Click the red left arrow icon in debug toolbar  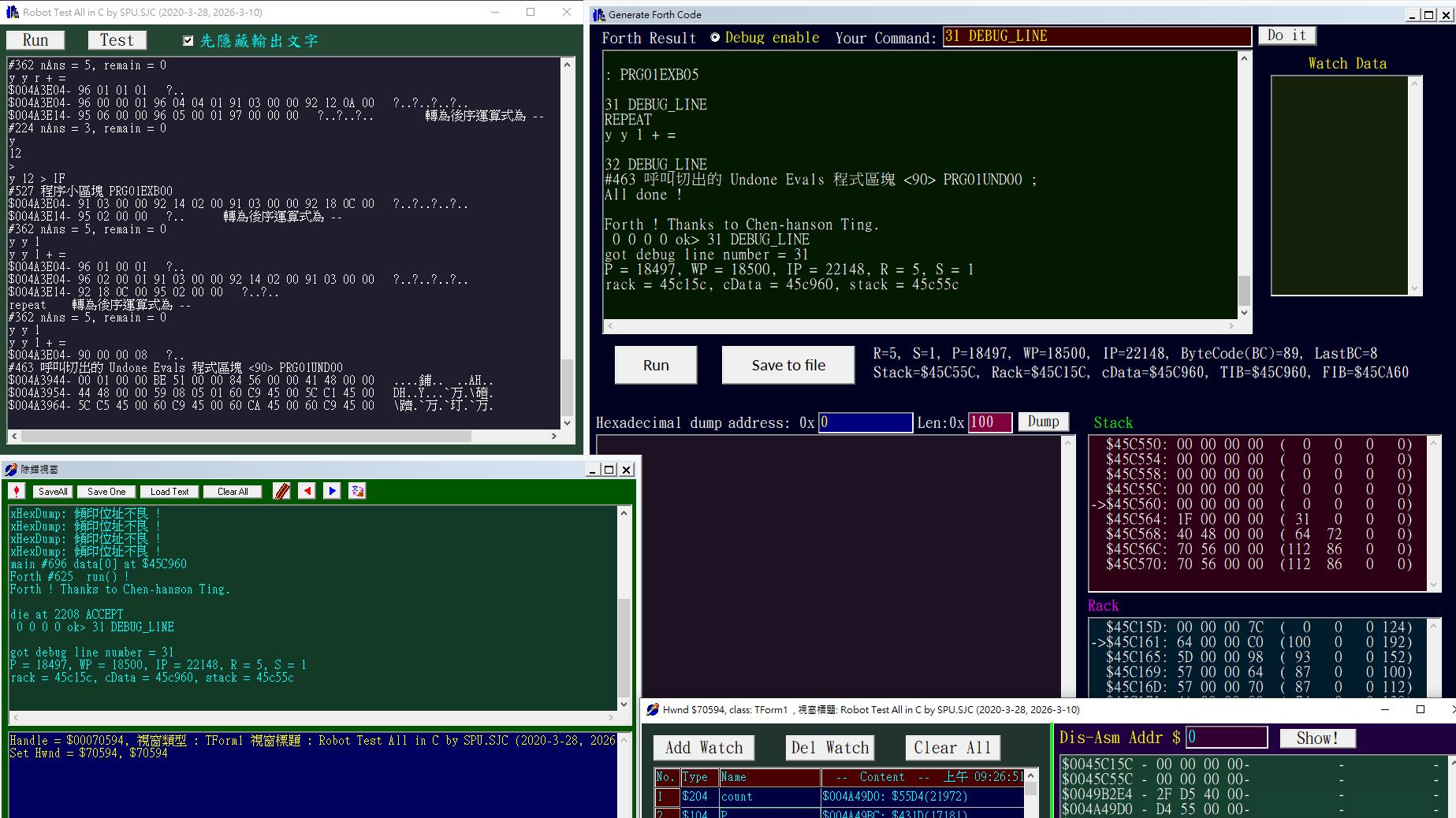pyautogui.click(x=307, y=491)
